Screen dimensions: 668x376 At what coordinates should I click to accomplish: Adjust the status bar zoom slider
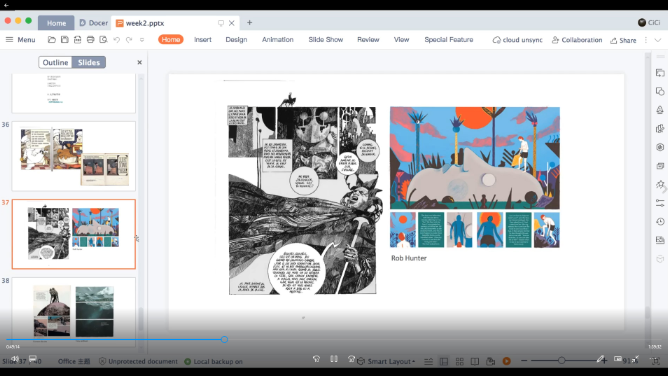point(561,361)
